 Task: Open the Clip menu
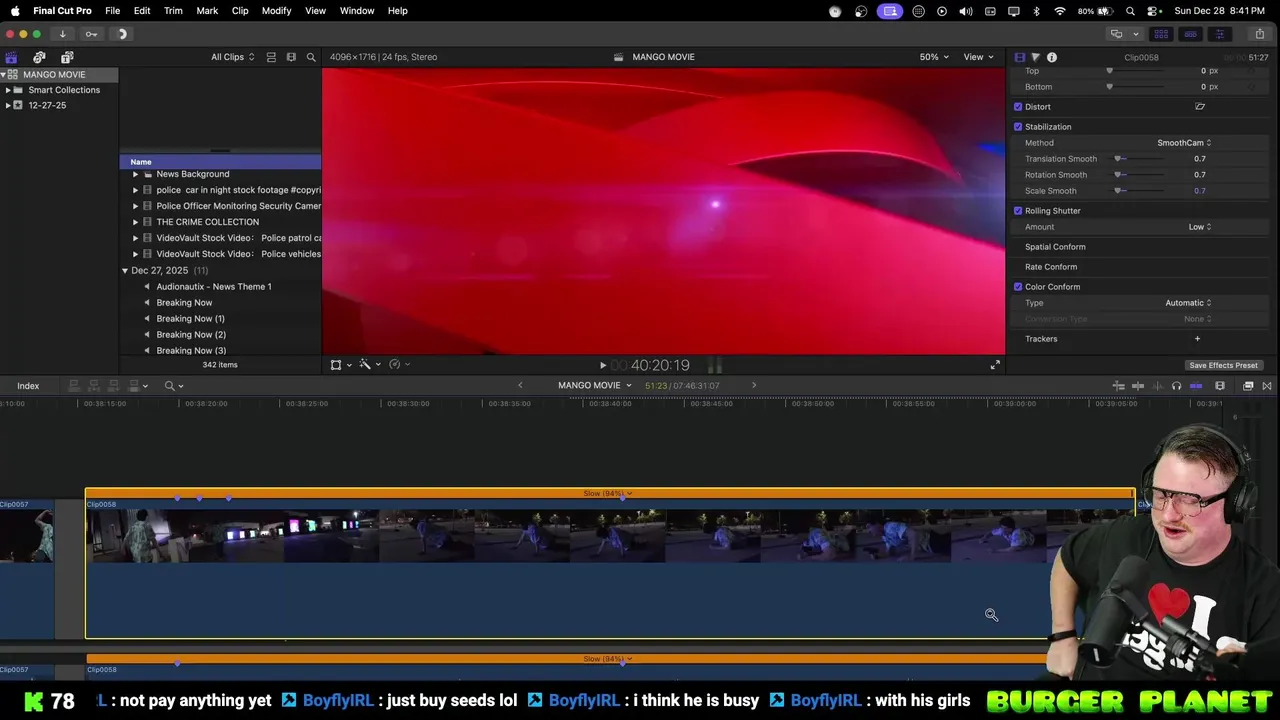point(240,11)
